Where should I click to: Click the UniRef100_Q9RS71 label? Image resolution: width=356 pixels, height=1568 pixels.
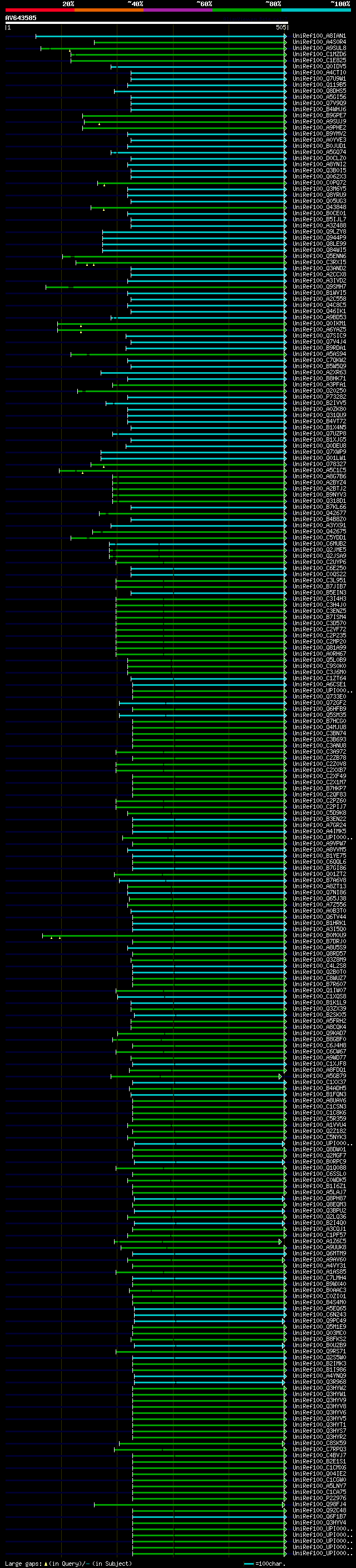click(319, 1351)
